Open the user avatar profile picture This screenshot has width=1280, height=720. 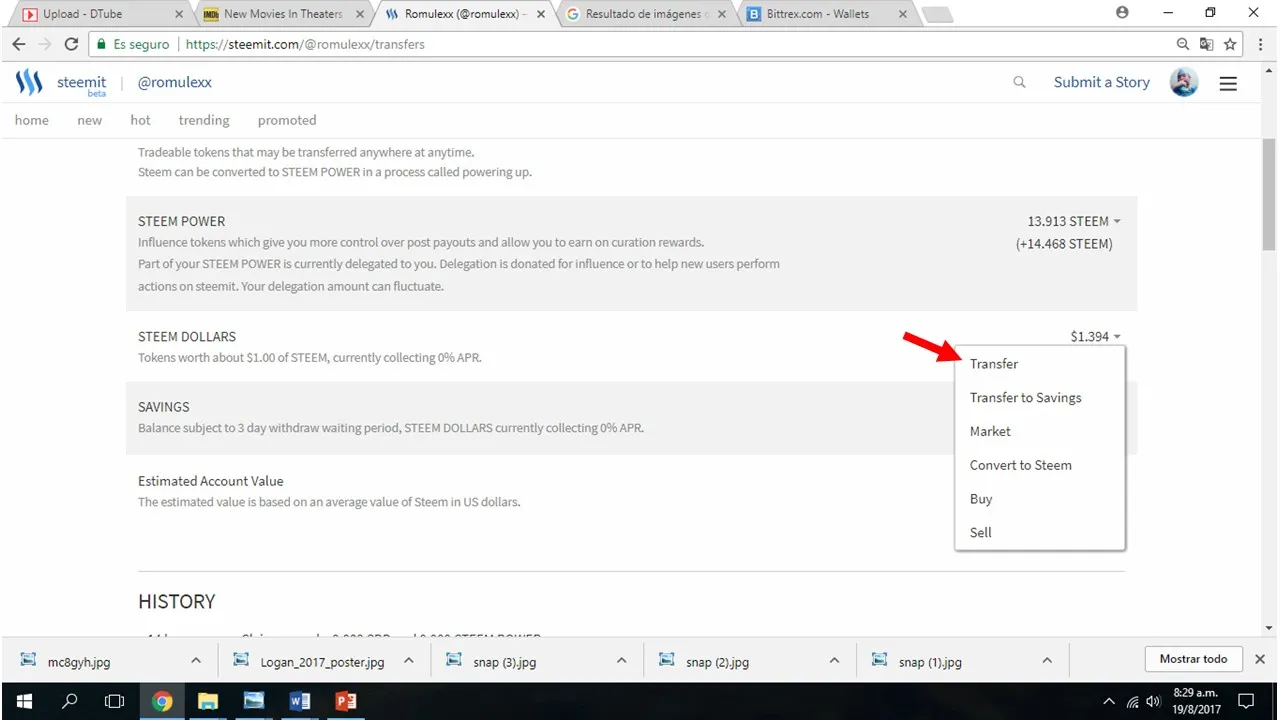[x=1184, y=82]
